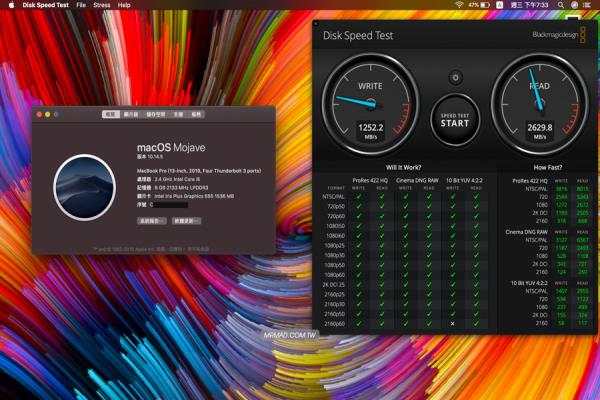Switch to the 服務 tab in About This Mac

(x=196, y=114)
